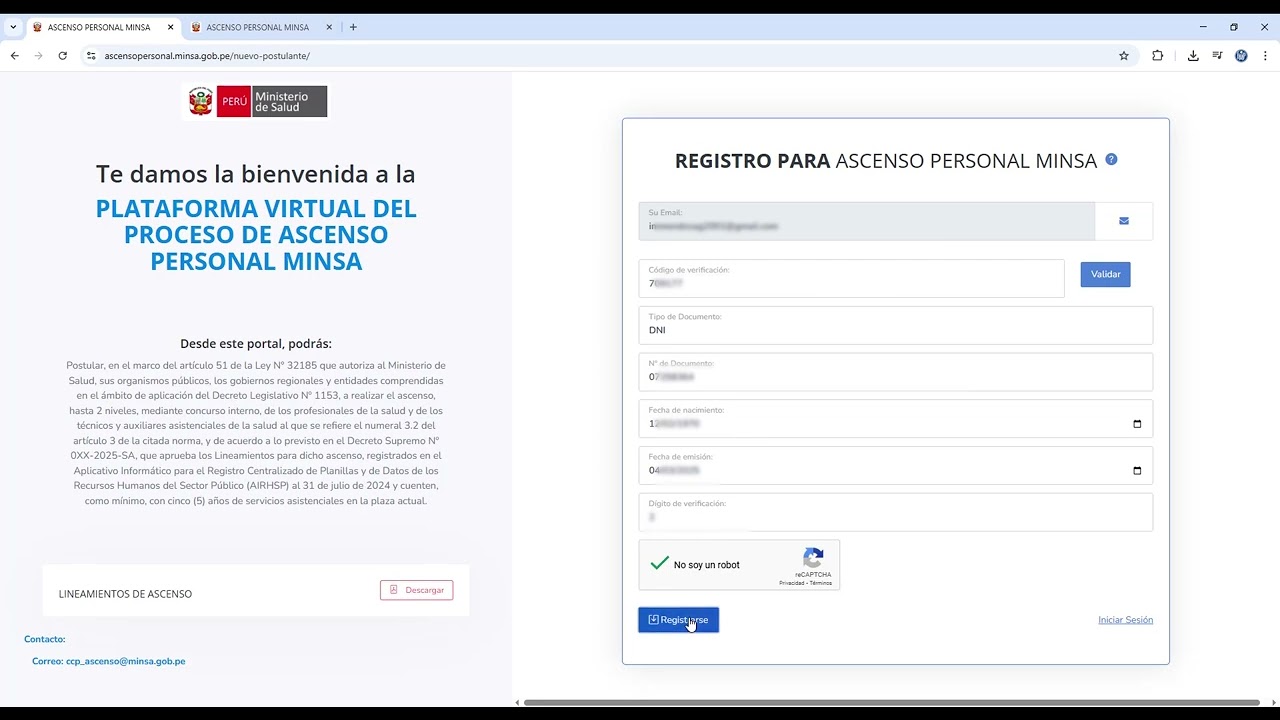
Task: Click the LINEAMIENTOS DE ASCENSO text
Action: pyautogui.click(x=125, y=594)
